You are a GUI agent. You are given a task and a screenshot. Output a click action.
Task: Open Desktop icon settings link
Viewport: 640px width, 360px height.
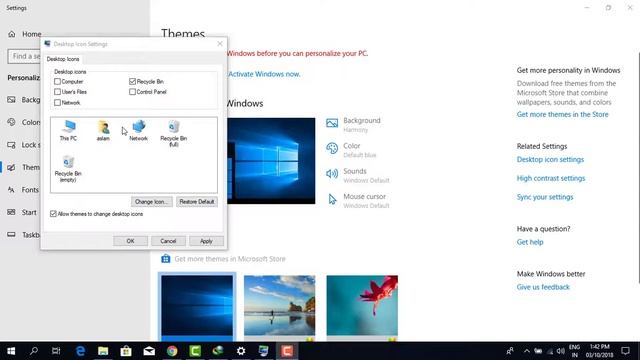(x=550, y=160)
